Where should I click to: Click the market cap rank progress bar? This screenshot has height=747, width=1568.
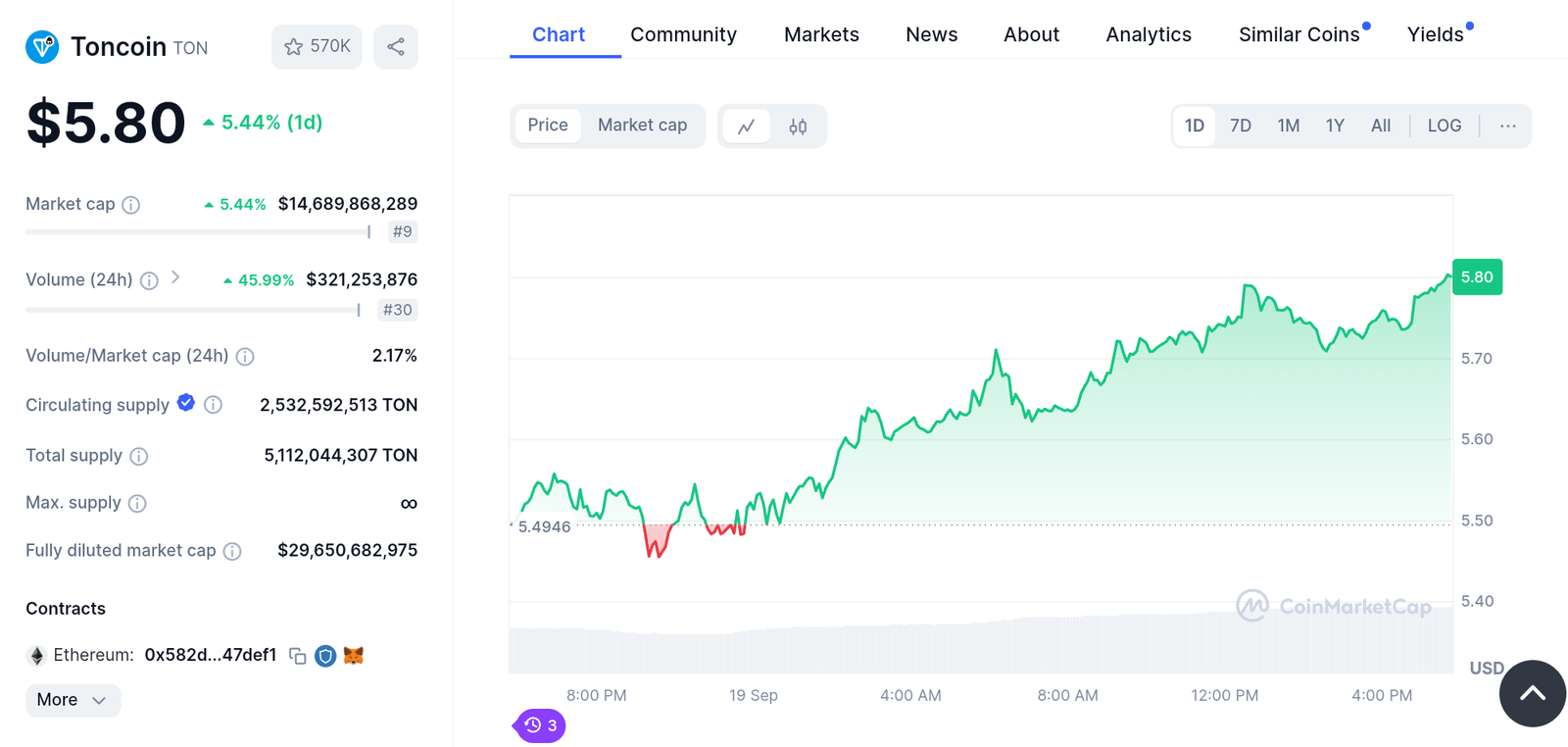tap(198, 232)
